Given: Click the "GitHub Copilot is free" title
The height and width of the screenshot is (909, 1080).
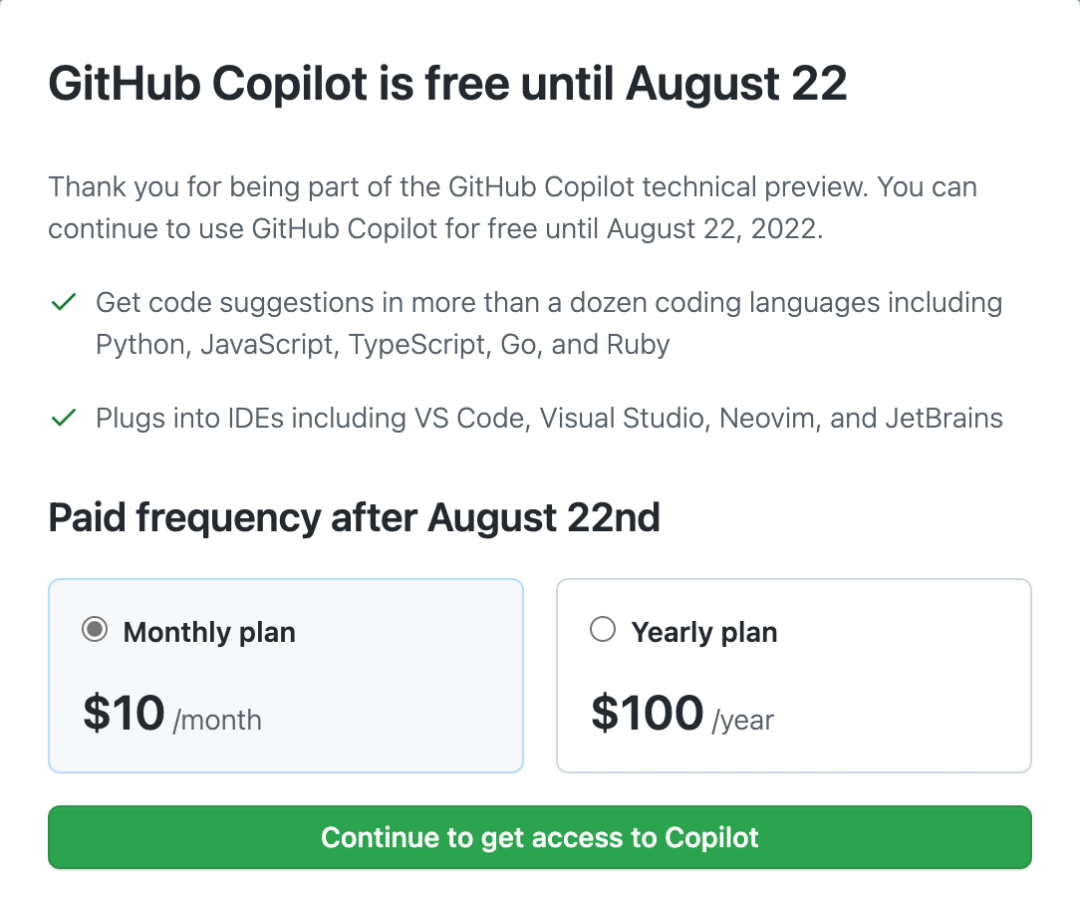Looking at the screenshot, I should 447,84.
